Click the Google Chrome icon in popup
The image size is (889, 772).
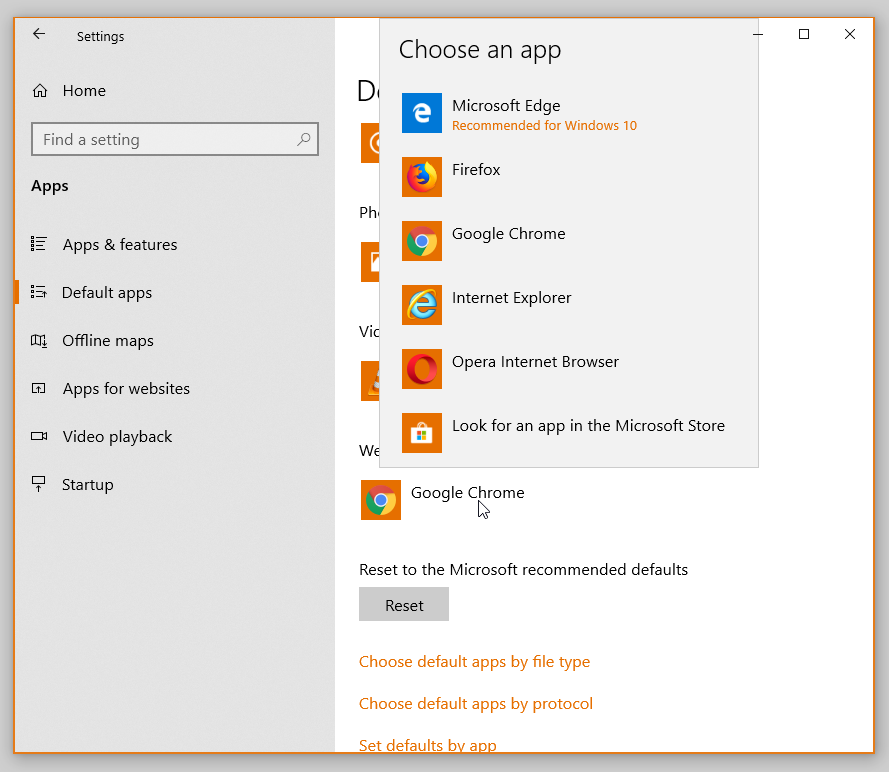(422, 241)
